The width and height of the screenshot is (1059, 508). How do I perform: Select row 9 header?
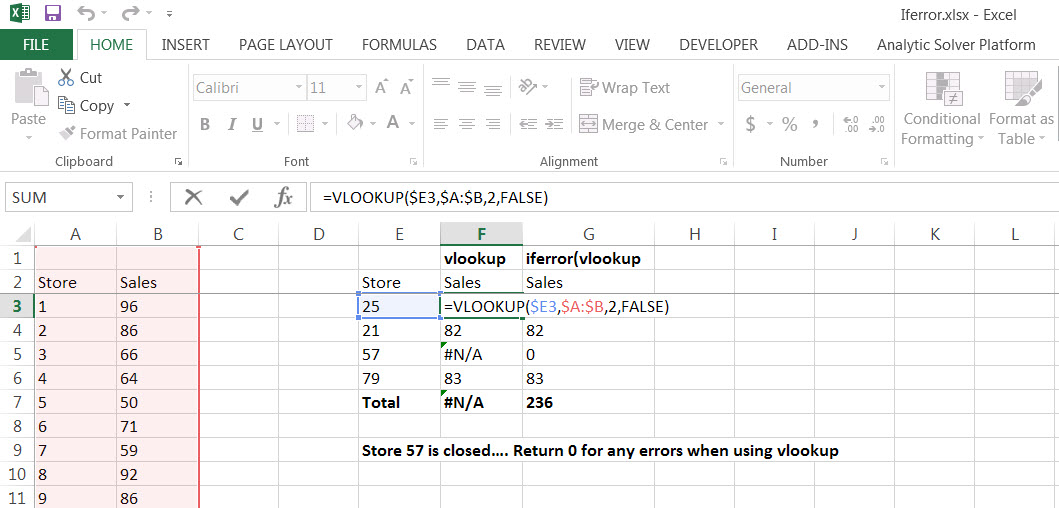pos(17,450)
